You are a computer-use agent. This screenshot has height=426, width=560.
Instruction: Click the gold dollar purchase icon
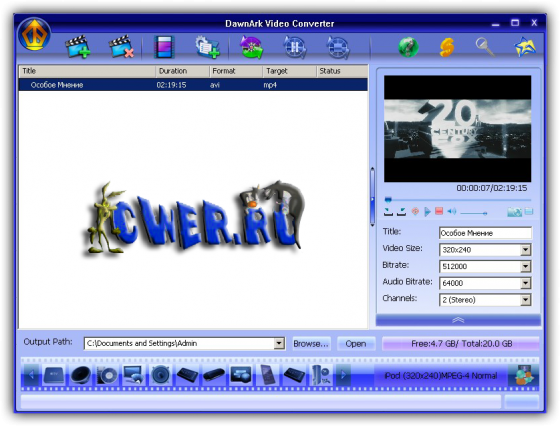446,47
